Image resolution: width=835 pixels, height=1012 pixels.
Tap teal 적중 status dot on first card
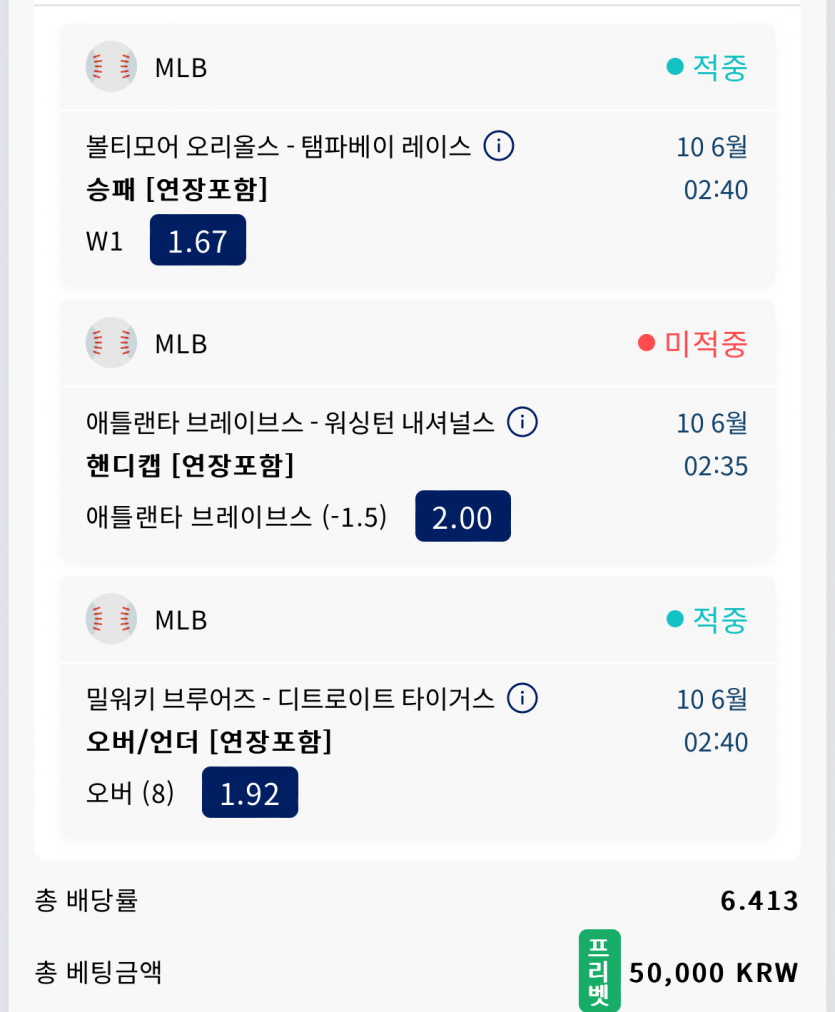(675, 66)
